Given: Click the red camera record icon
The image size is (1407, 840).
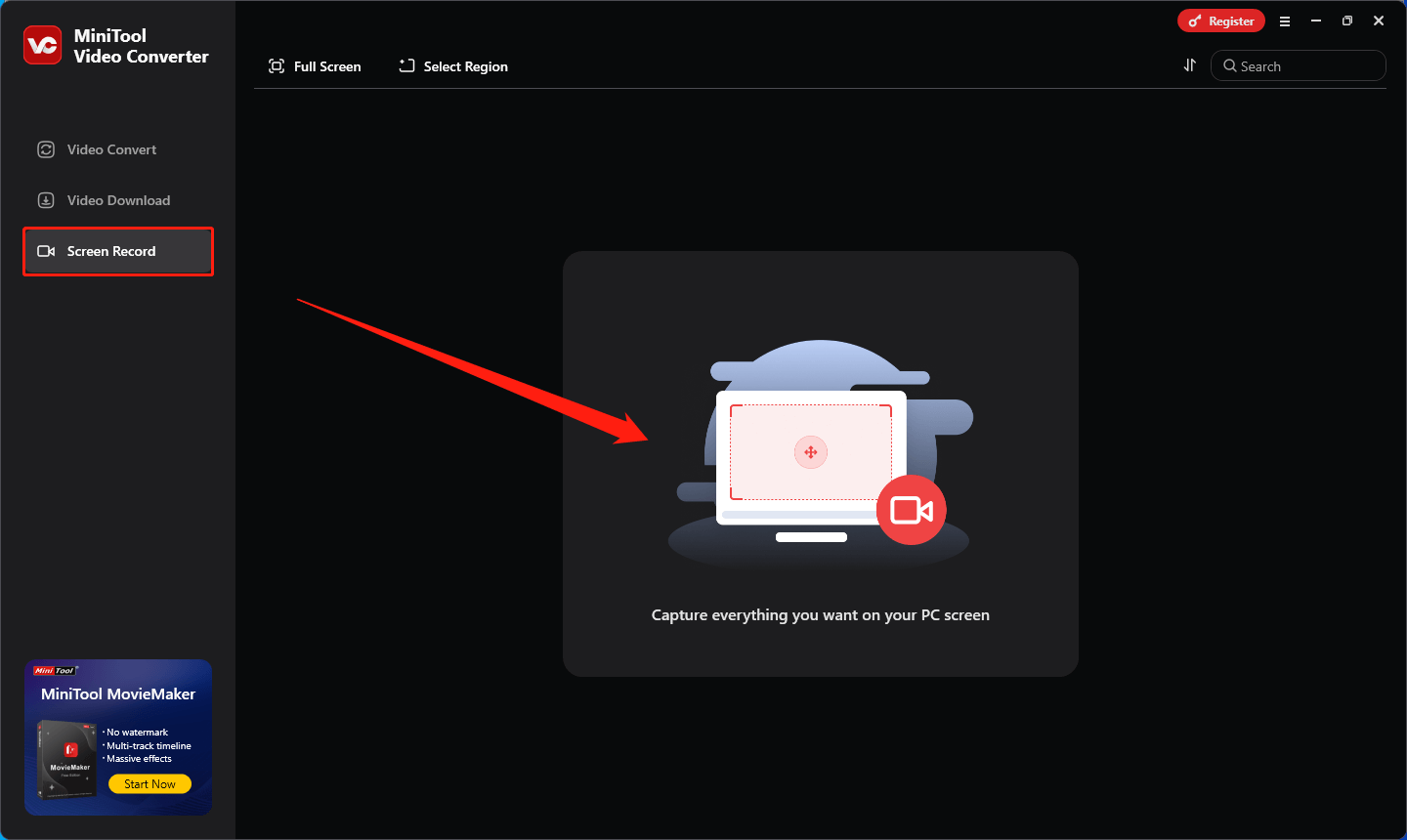Looking at the screenshot, I should 912,510.
